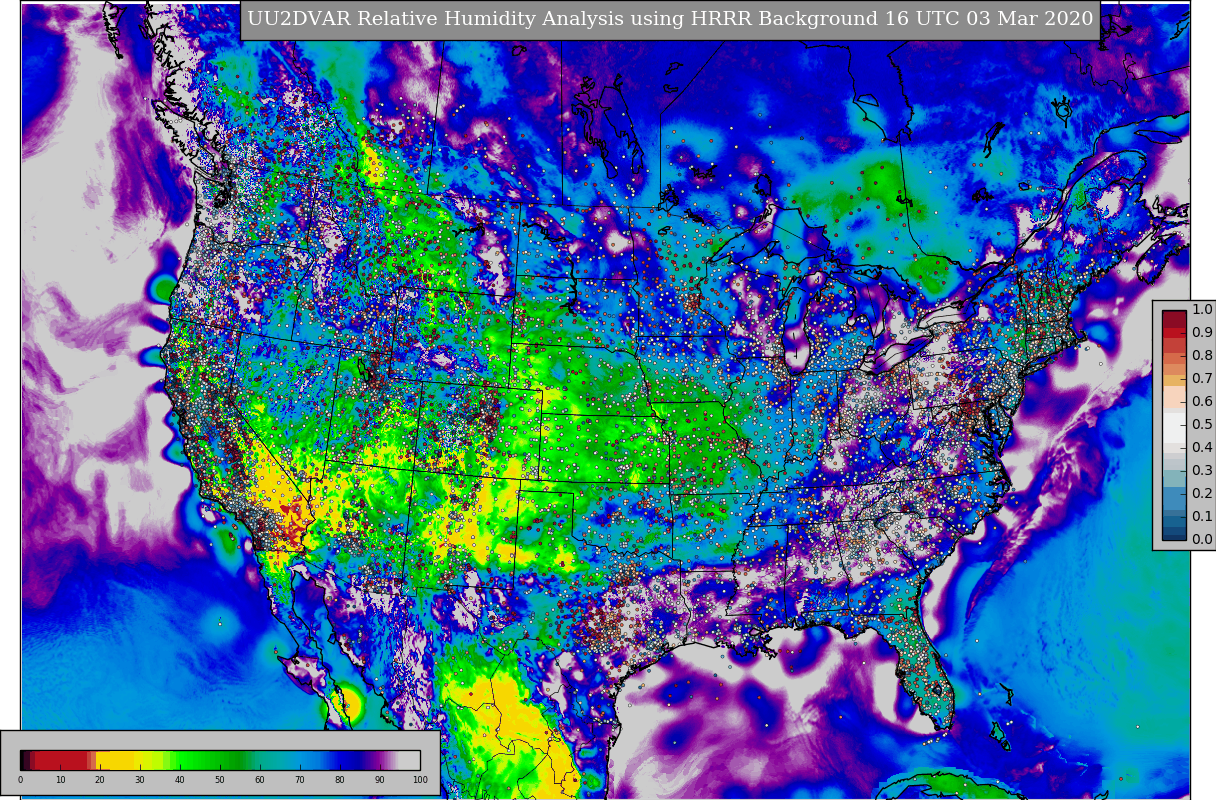
Task: Click the '0.0' label on the vertical colorbar
Action: 1202,539
